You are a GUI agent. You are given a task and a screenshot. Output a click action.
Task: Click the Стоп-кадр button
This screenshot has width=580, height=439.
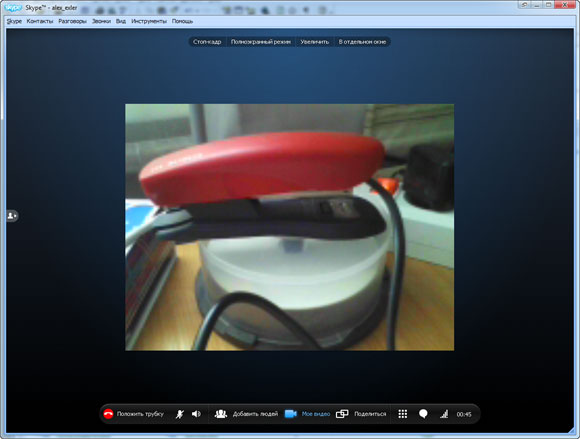207,42
